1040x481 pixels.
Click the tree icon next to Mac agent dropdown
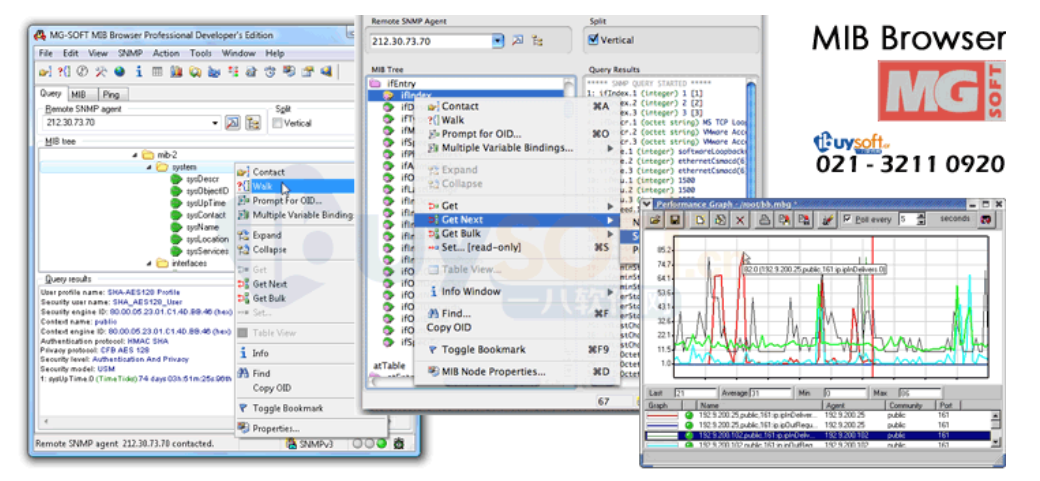click(537, 41)
